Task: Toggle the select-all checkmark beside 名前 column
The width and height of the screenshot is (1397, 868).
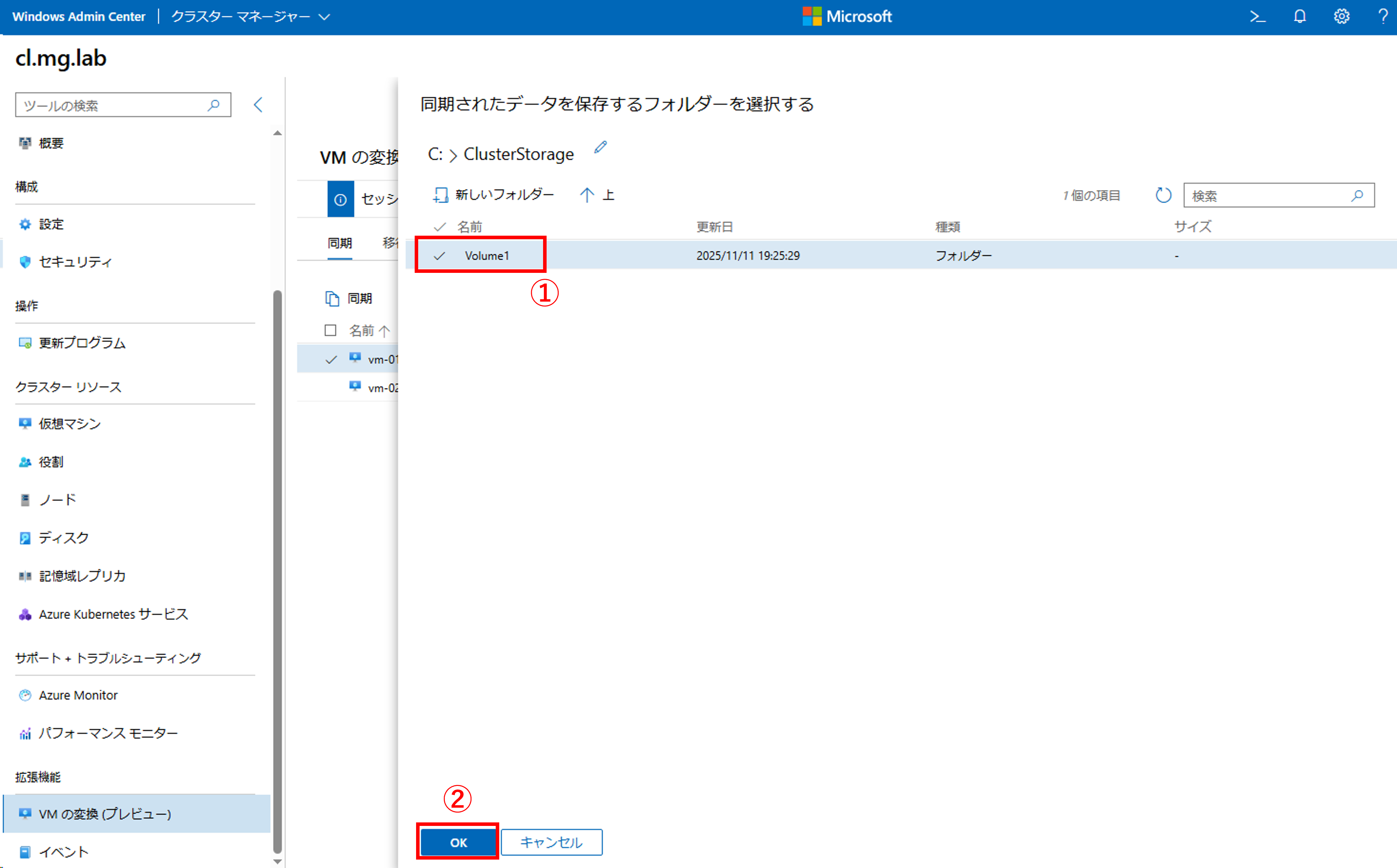Action: (440, 227)
